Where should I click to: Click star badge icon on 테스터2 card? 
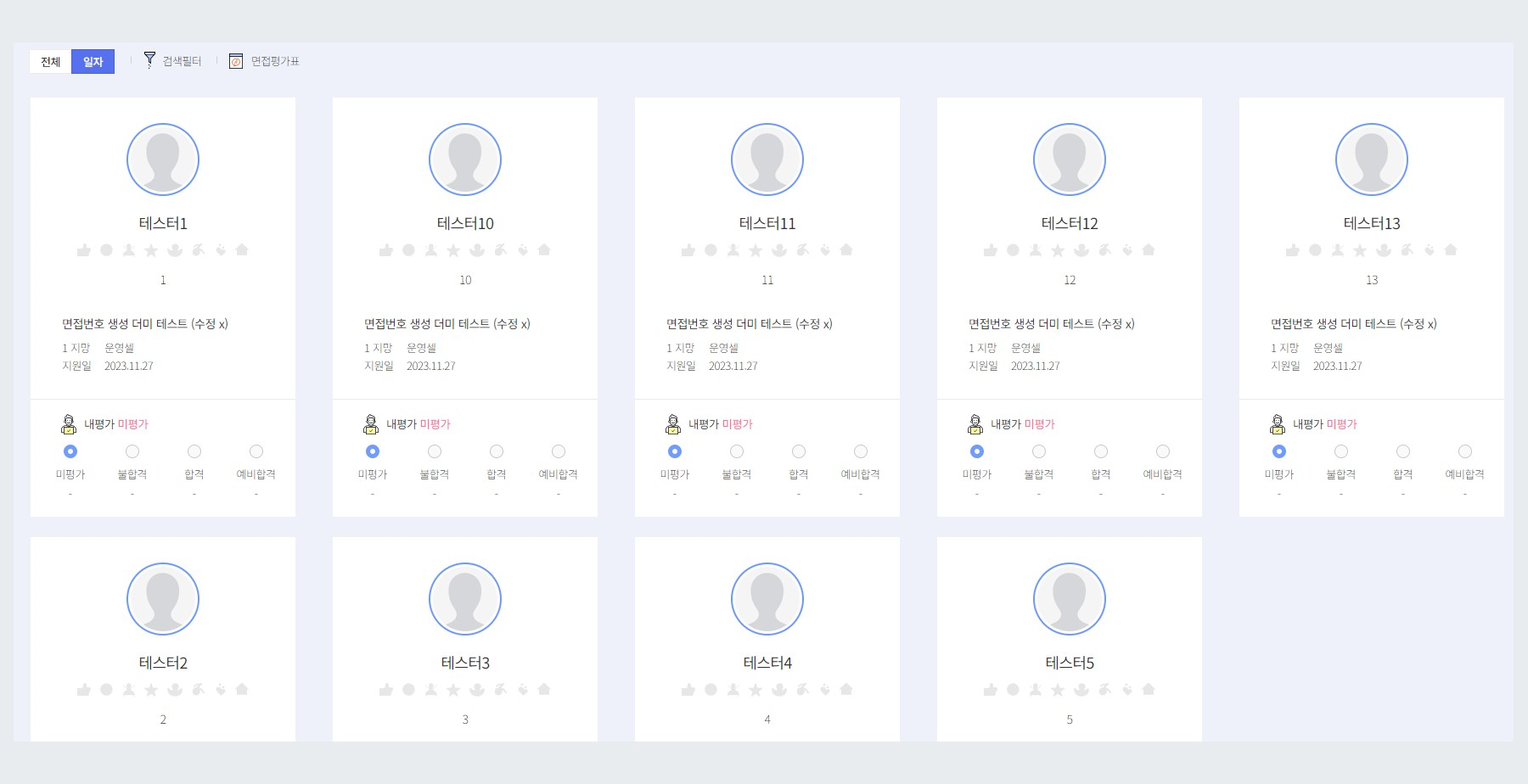click(151, 690)
